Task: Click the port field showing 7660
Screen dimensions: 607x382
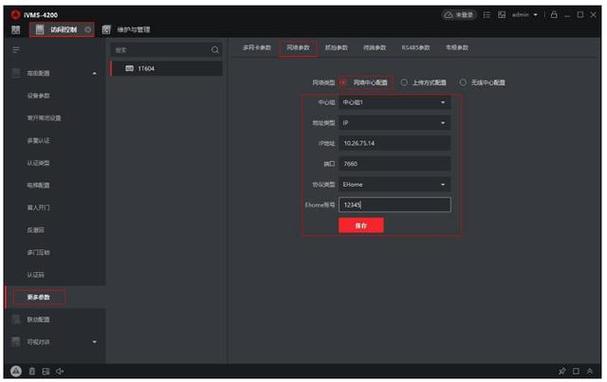Action: point(394,164)
